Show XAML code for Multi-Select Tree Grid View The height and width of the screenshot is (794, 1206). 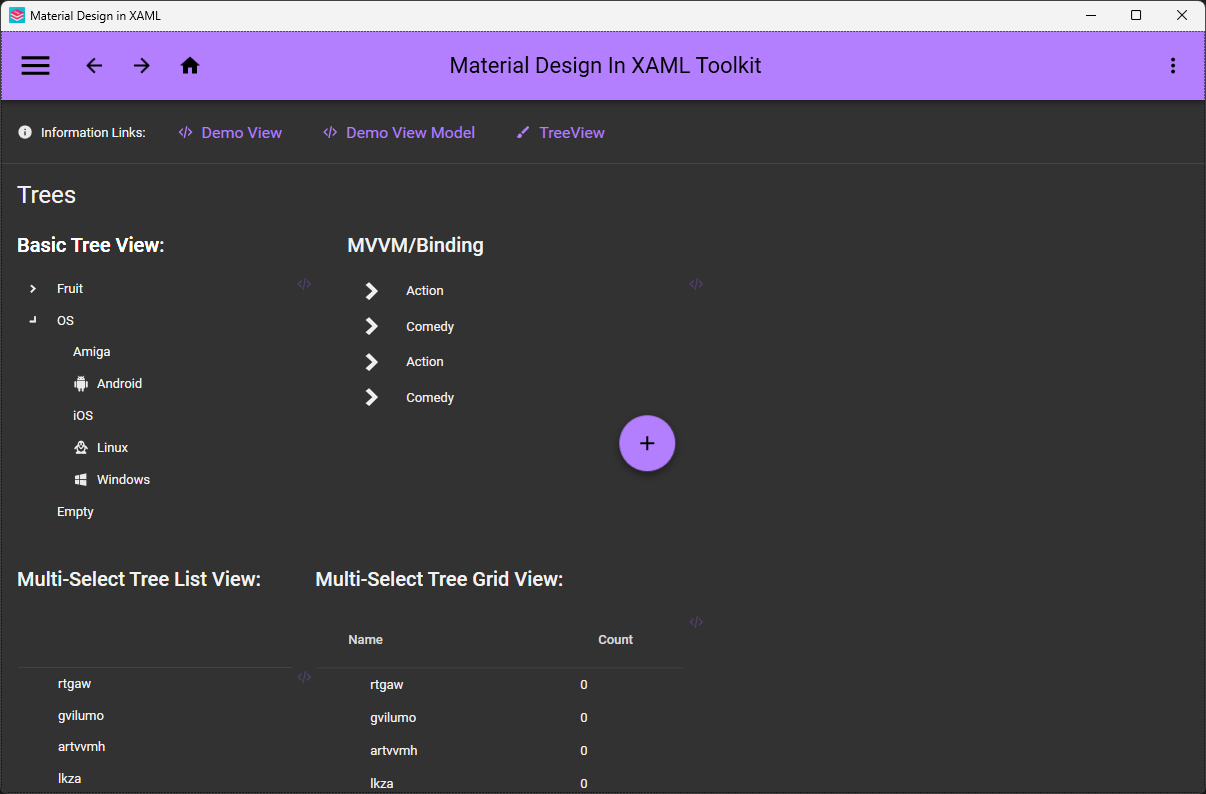696,622
